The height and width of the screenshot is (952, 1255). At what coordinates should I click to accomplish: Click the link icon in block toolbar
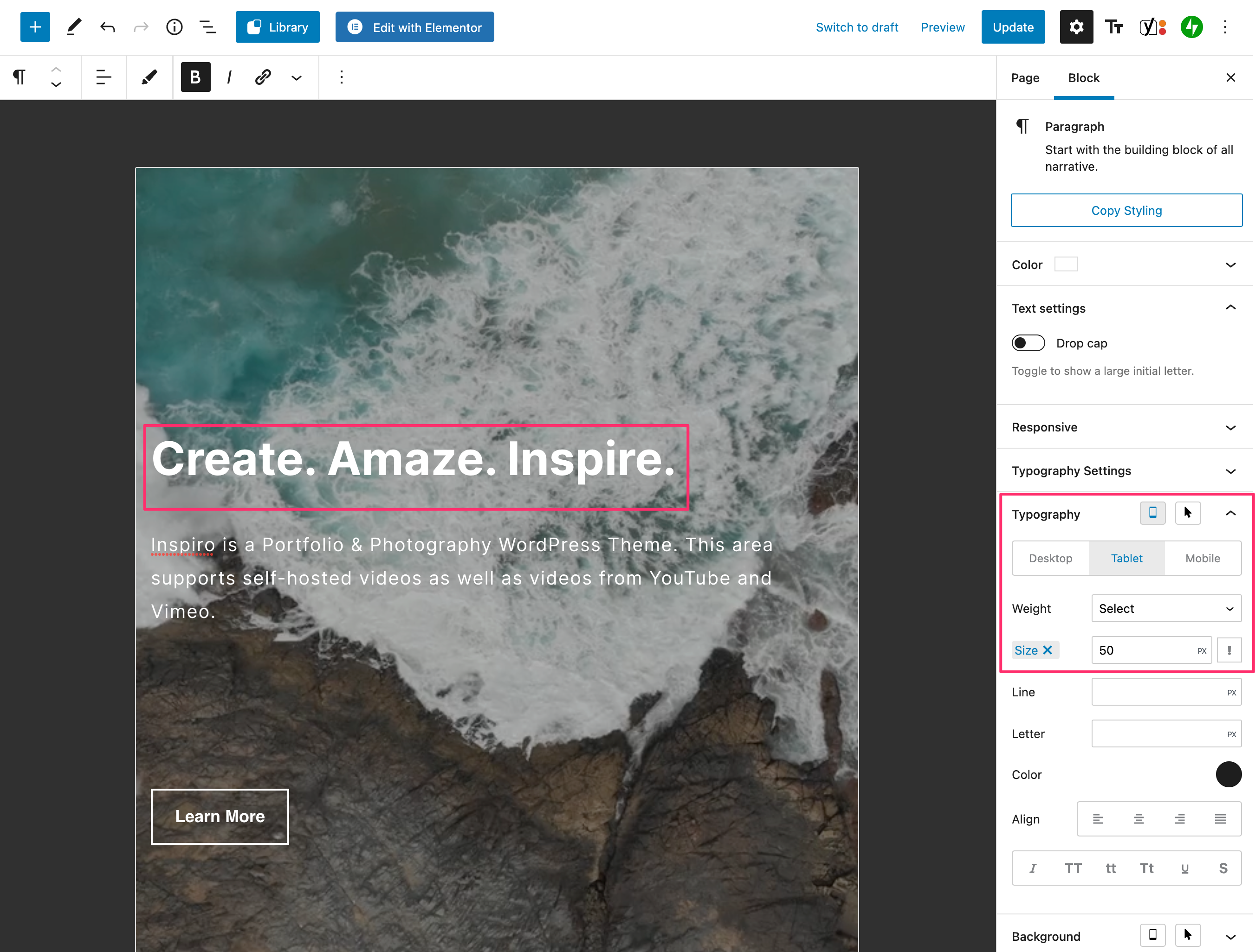(x=263, y=77)
